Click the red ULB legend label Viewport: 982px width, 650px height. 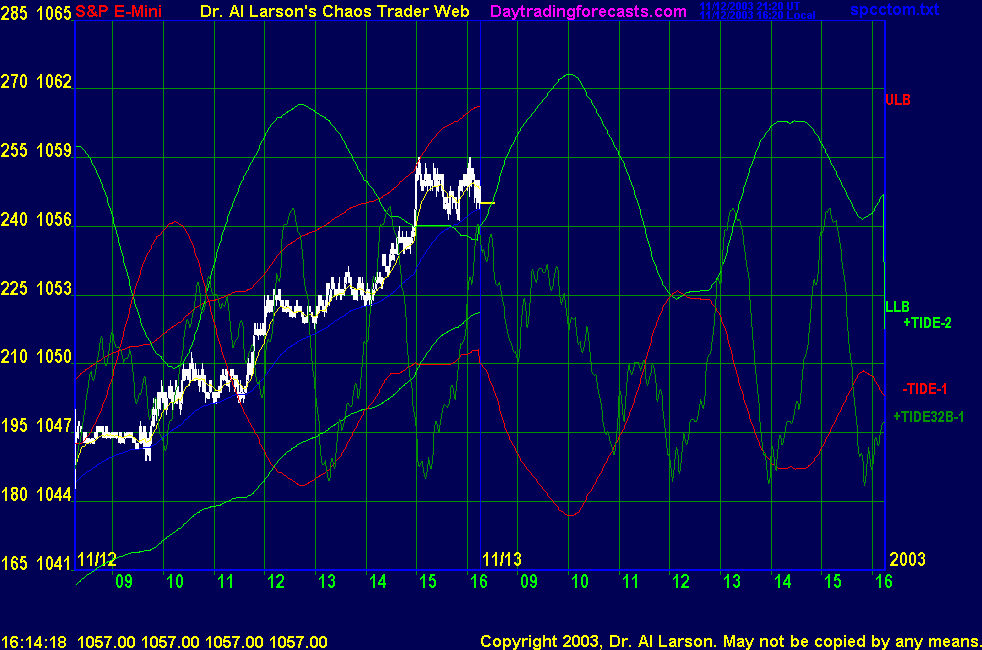tap(898, 100)
